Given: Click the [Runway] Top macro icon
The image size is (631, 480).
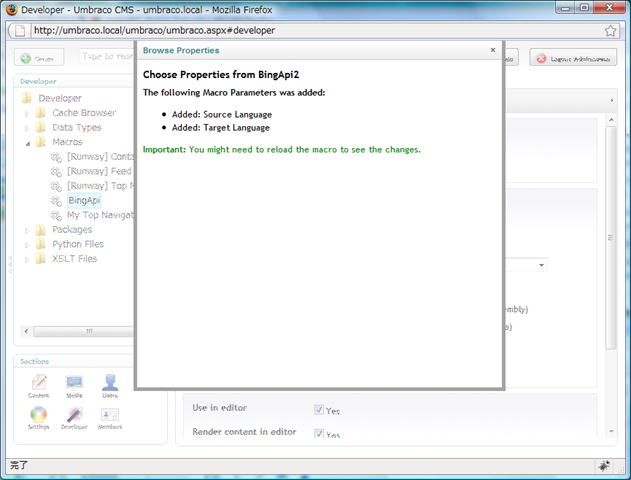Looking at the screenshot, I should point(56,186).
